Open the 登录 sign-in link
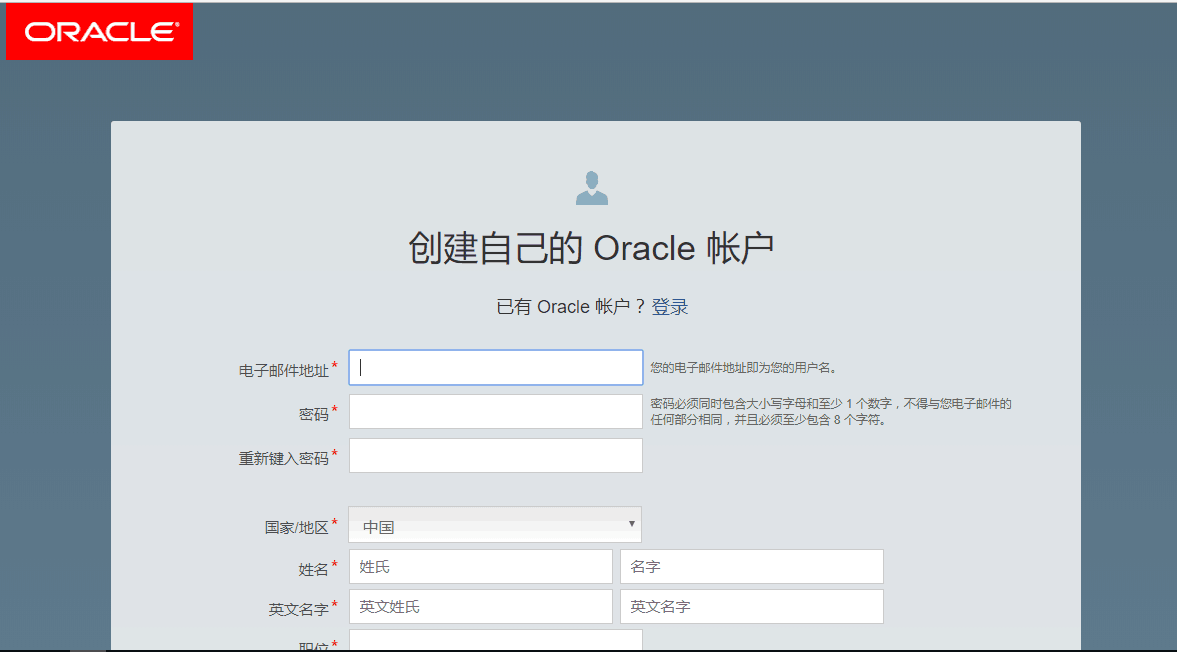The width and height of the screenshot is (1177, 652). [670, 307]
